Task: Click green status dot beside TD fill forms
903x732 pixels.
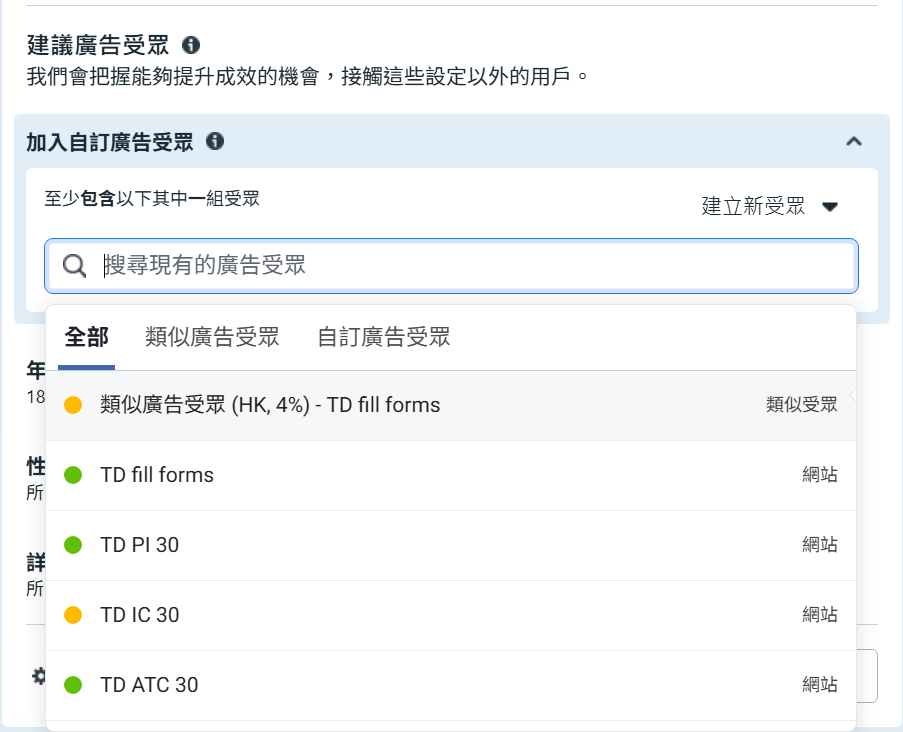Action: pos(73,475)
